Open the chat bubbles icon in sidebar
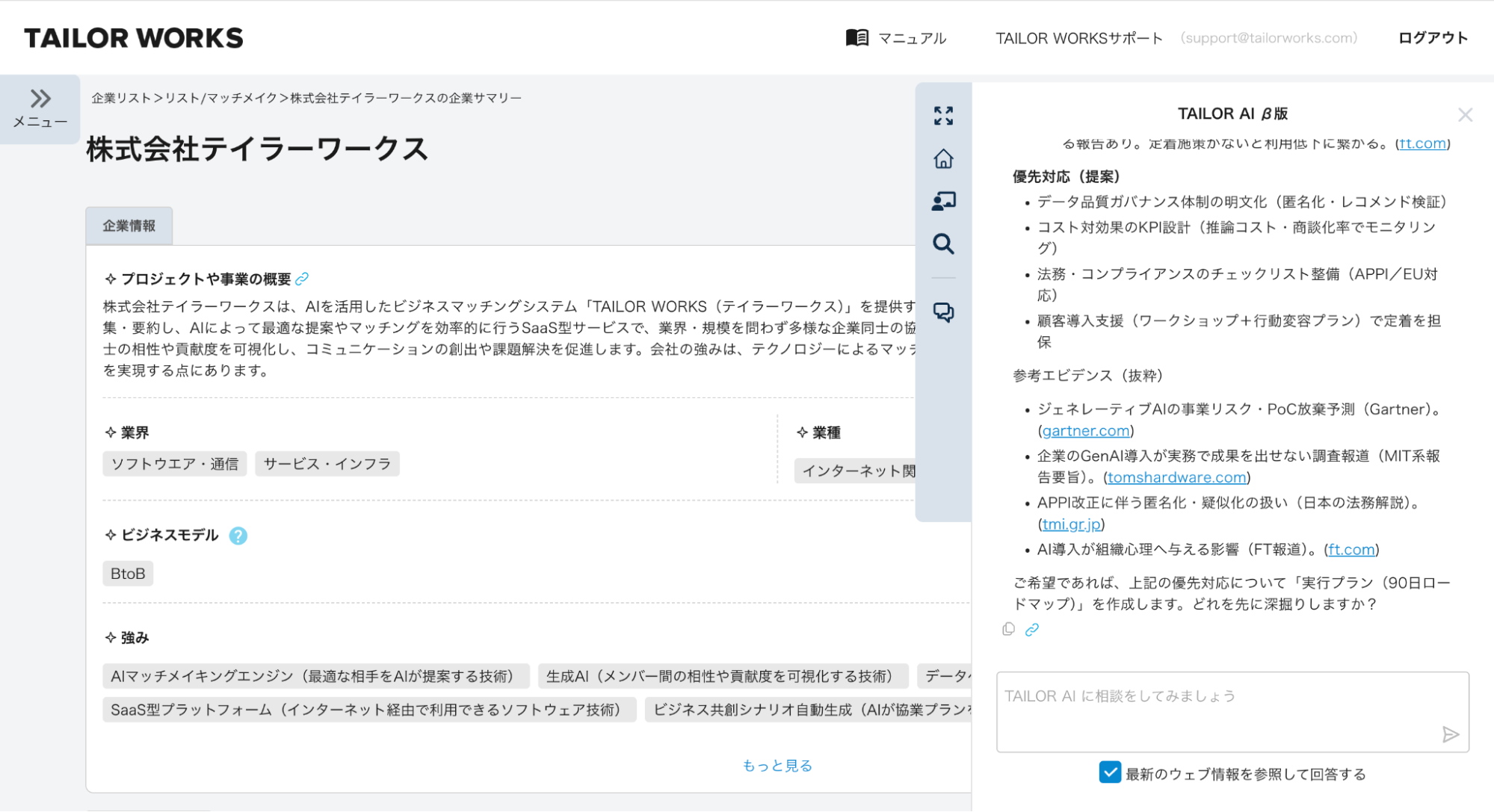The width and height of the screenshot is (1494, 812). (943, 312)
